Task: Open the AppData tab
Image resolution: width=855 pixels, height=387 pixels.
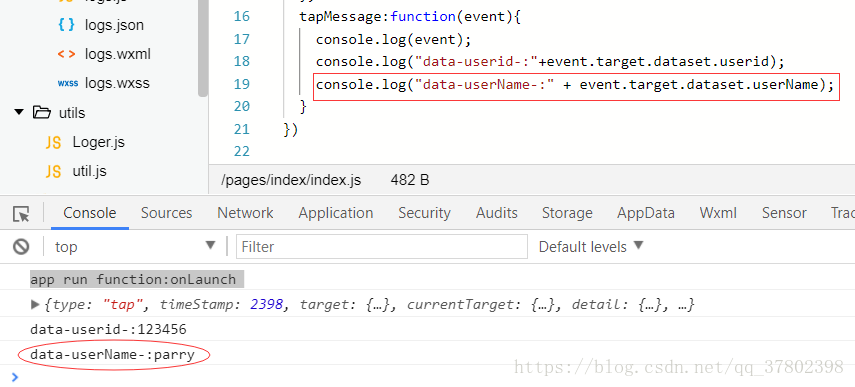Action: 646,213
